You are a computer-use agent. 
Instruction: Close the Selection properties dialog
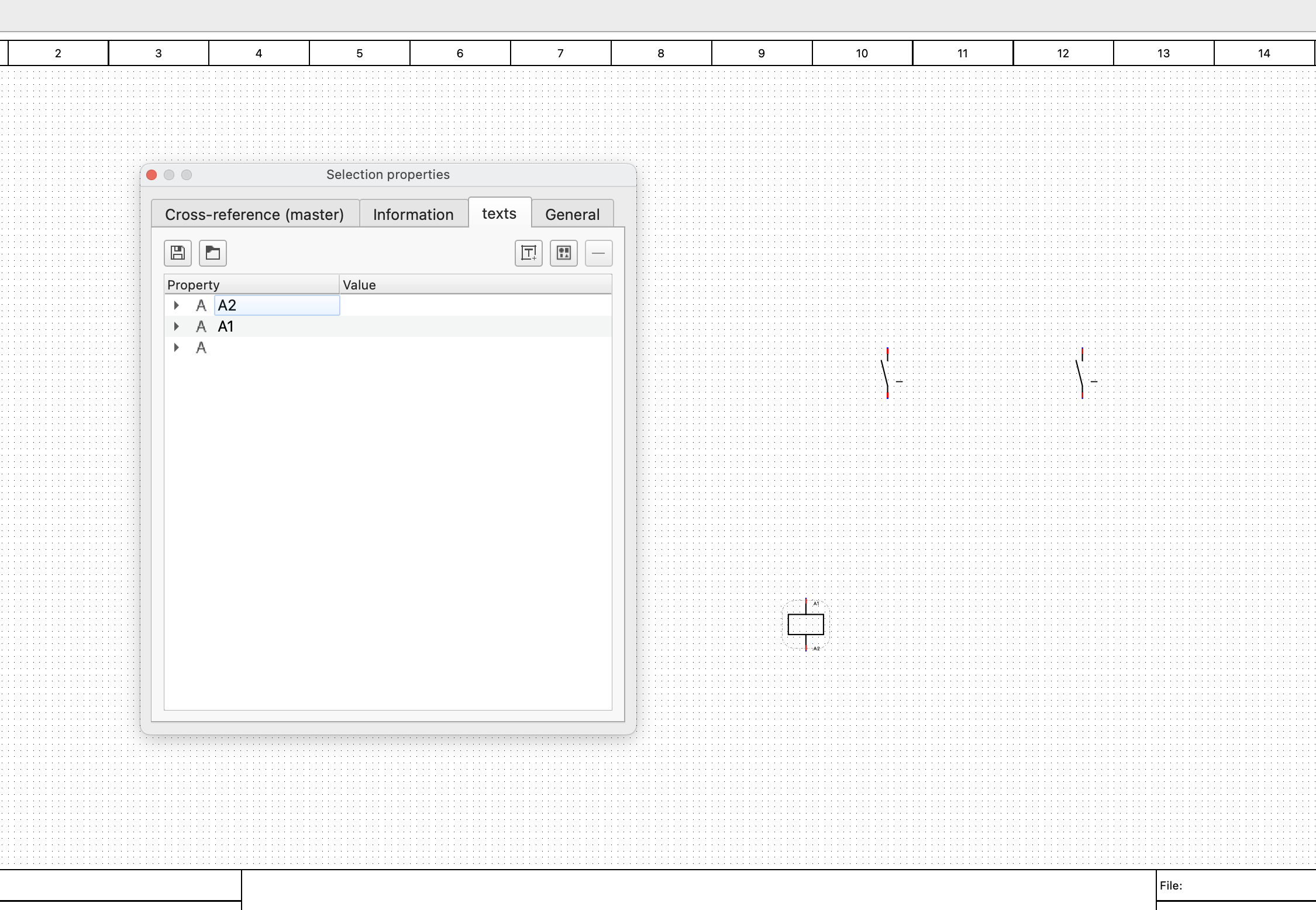[x=151, y=175]
